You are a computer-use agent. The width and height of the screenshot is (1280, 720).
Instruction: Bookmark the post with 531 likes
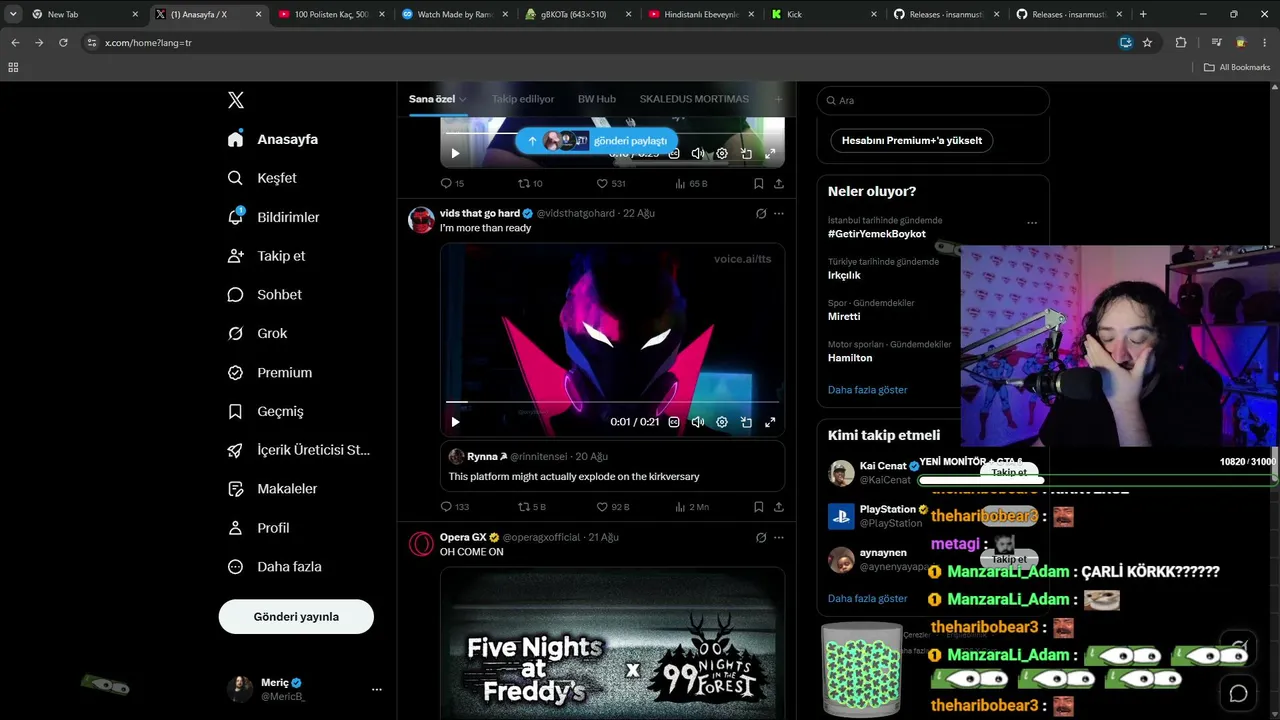(759, 184)
